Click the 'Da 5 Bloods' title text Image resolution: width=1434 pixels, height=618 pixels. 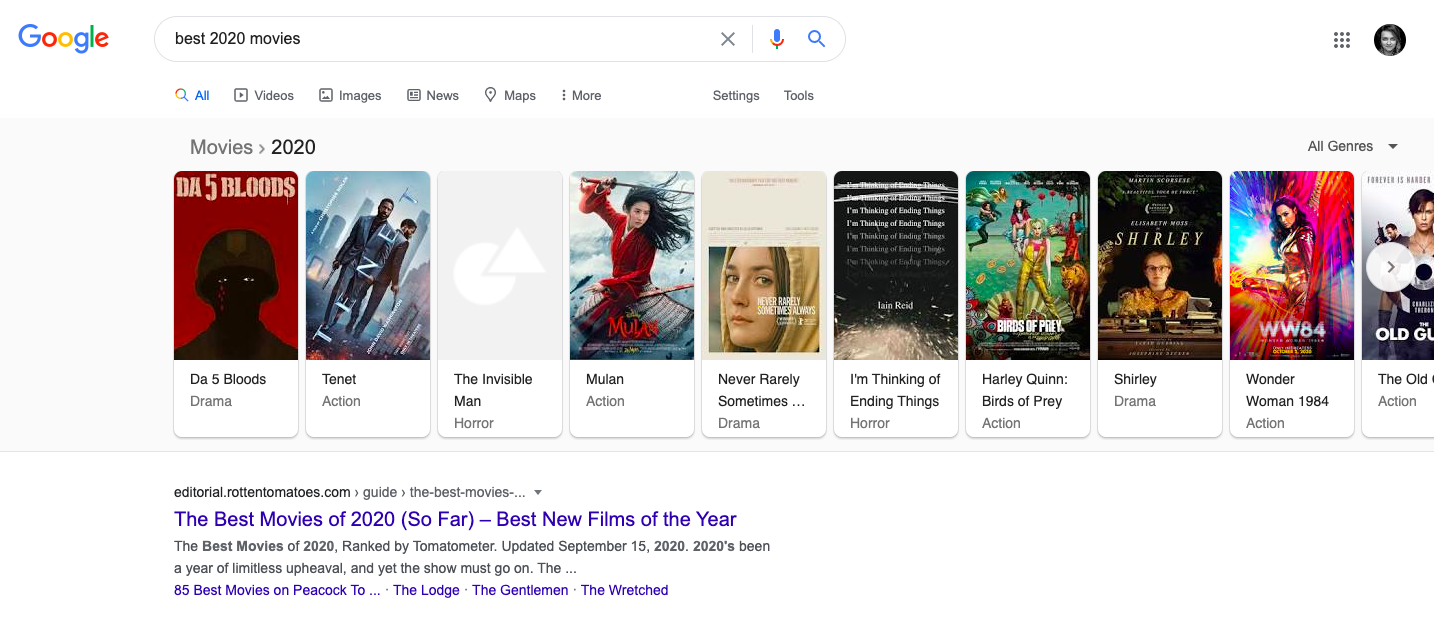click(228, 379)
